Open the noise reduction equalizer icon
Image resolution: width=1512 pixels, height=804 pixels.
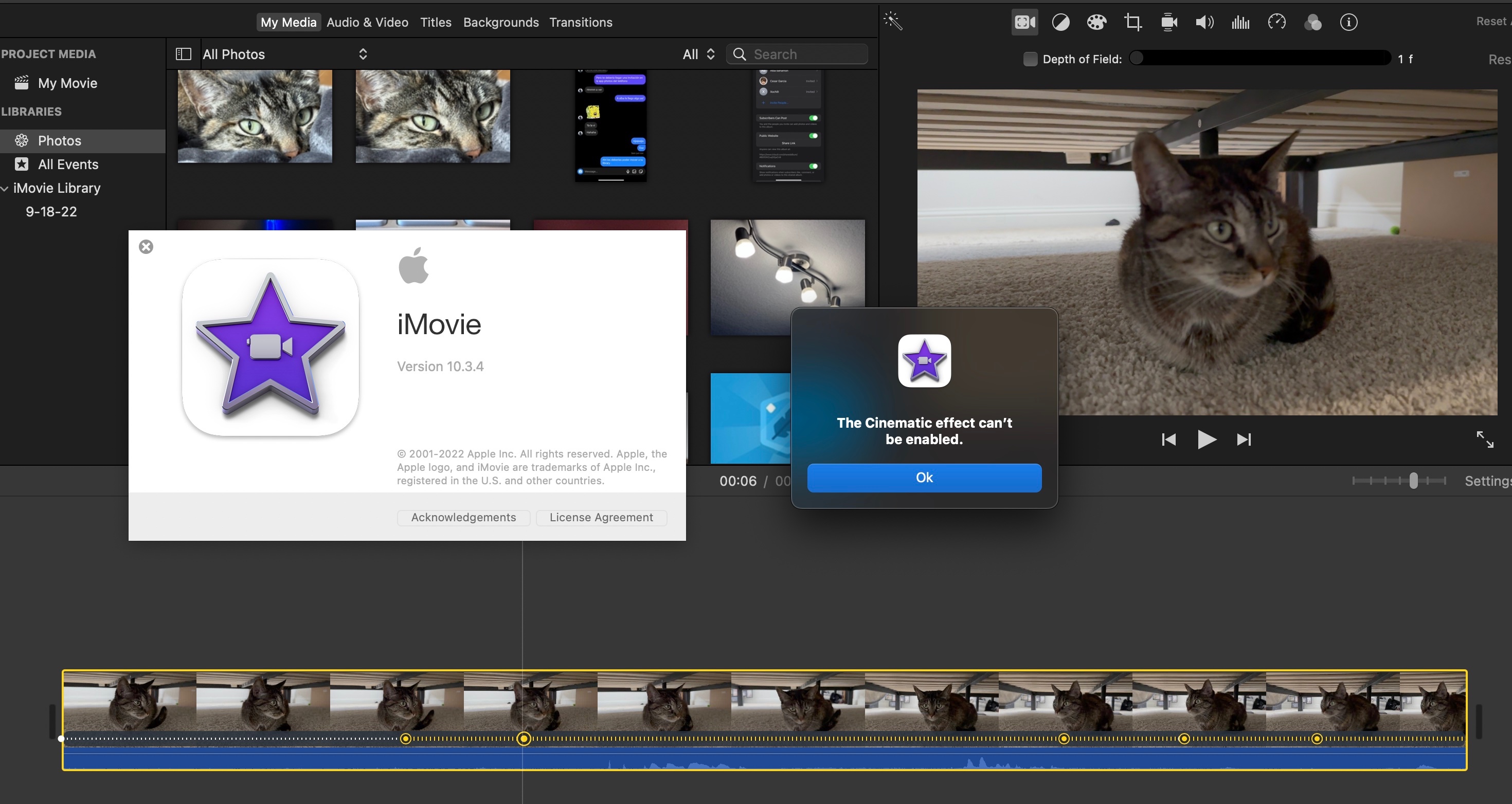point(1240,22)
